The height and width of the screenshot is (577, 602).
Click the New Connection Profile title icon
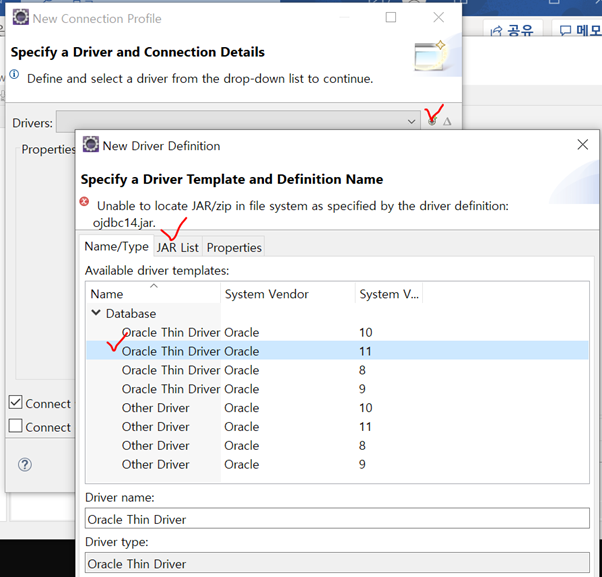coord(21,17)
